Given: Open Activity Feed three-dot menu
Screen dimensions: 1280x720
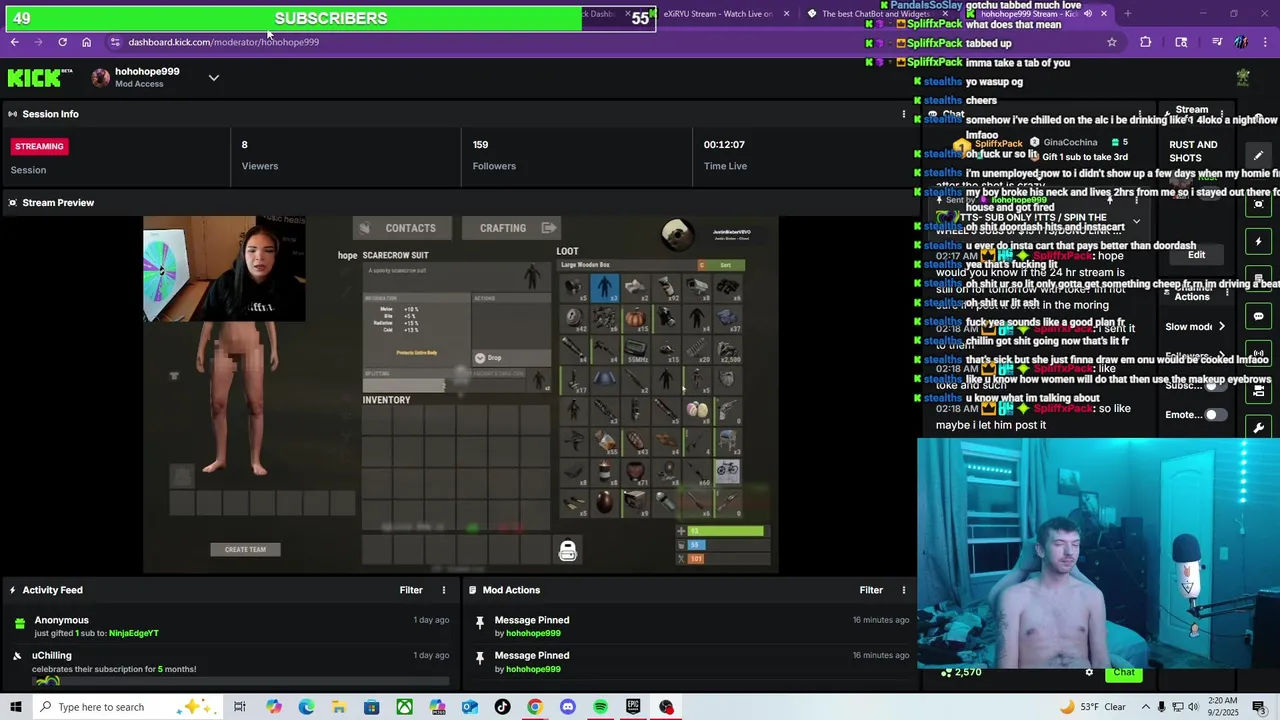Looking at the screenshot, I should tap(443, 590).
